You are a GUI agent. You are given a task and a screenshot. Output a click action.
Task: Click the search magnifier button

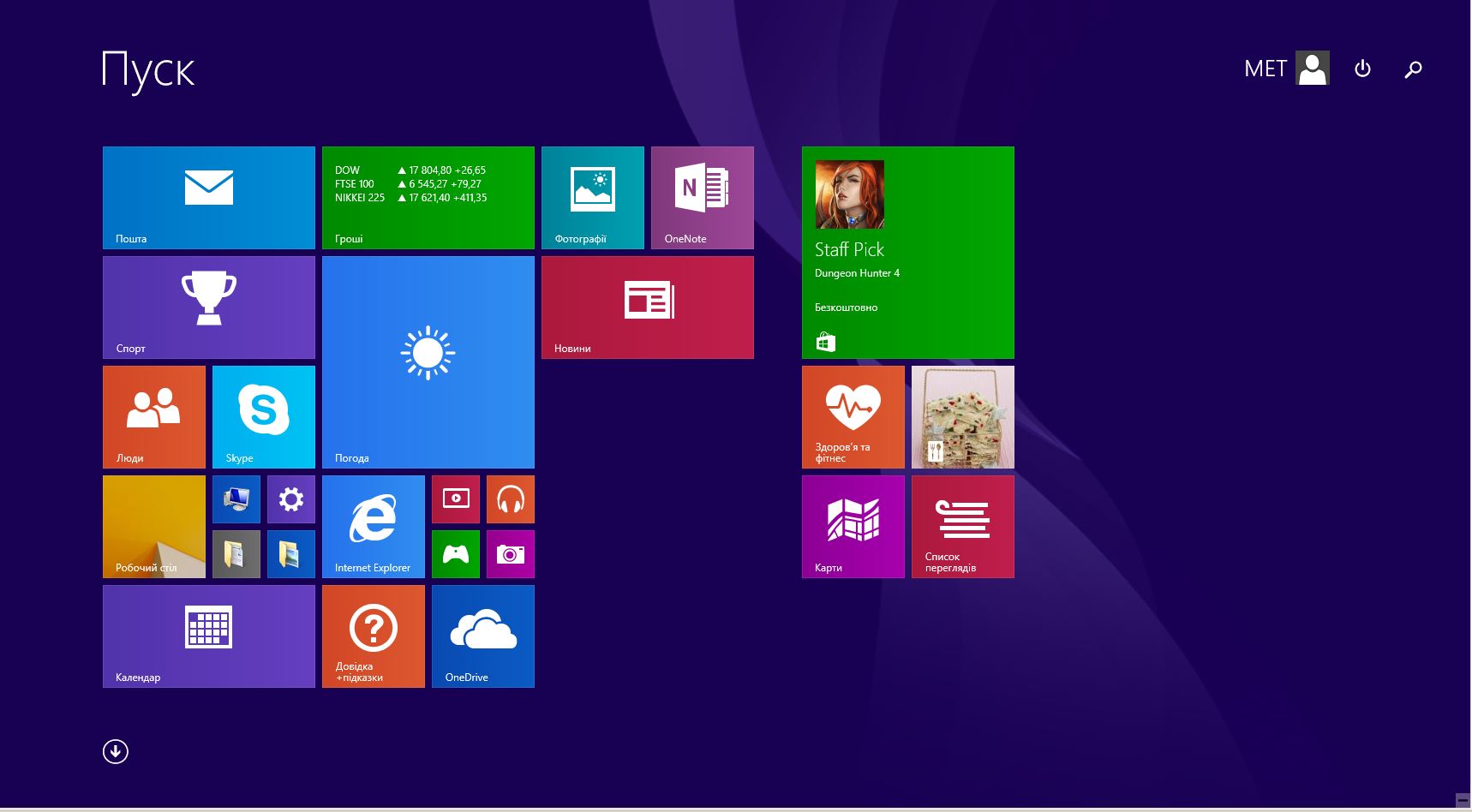tap(1413, 69)
